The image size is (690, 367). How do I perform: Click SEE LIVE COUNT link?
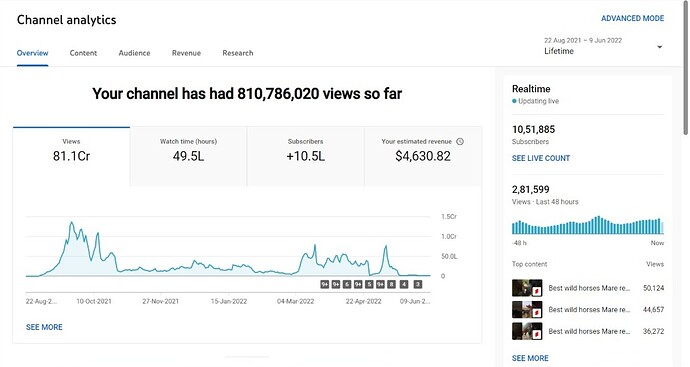click(541, 158)
